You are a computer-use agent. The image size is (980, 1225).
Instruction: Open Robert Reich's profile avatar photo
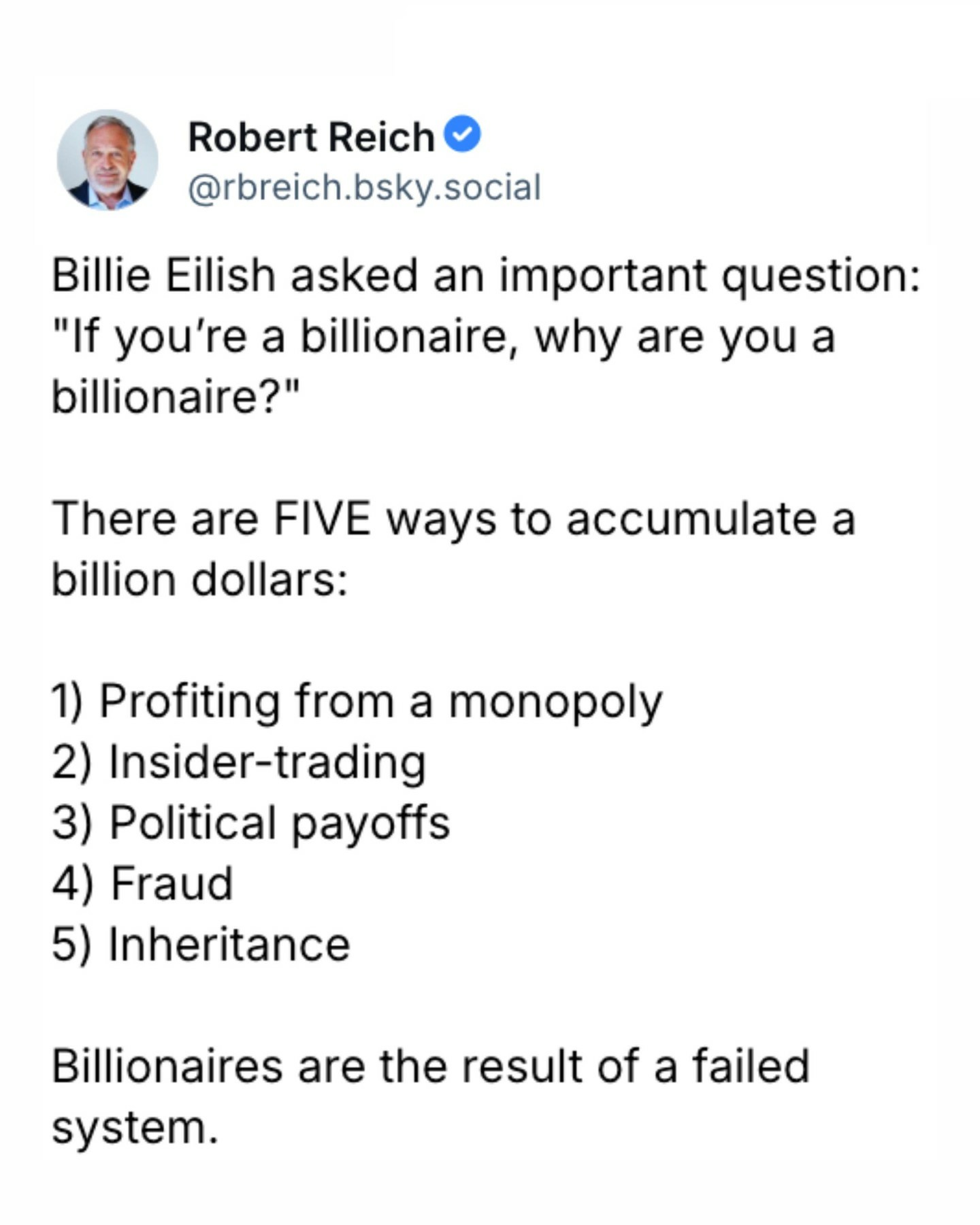click(108, 160)
